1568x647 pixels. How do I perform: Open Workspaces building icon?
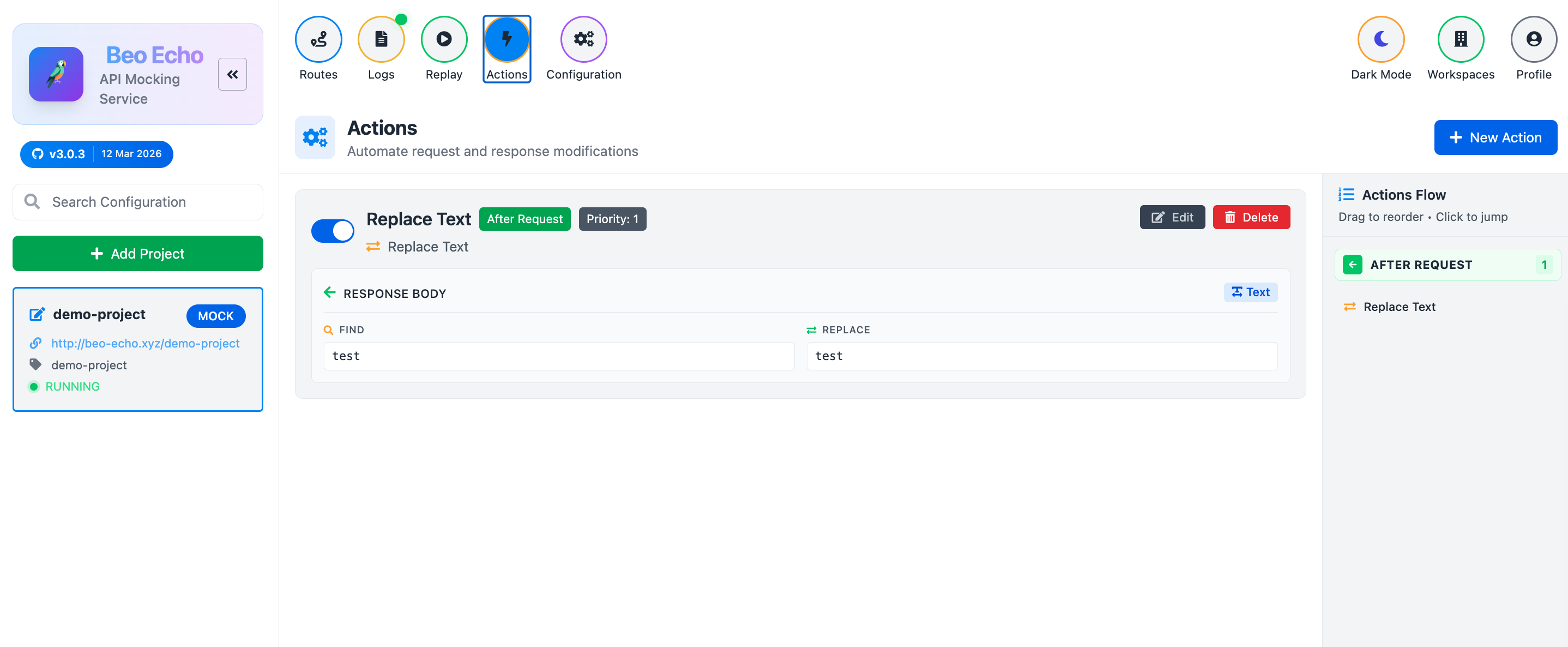(1460, 39)
